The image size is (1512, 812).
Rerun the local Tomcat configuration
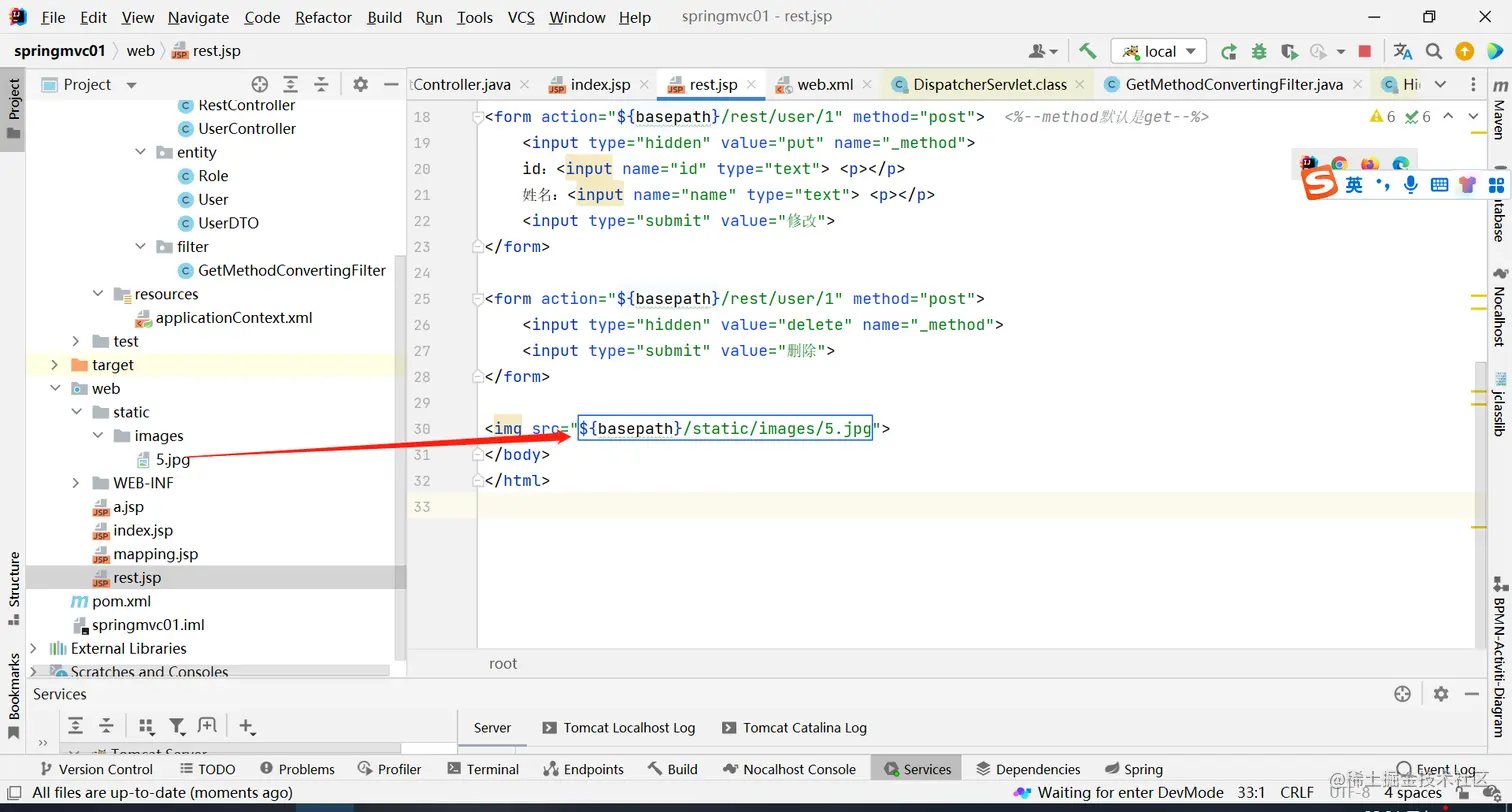point(1229,51)
